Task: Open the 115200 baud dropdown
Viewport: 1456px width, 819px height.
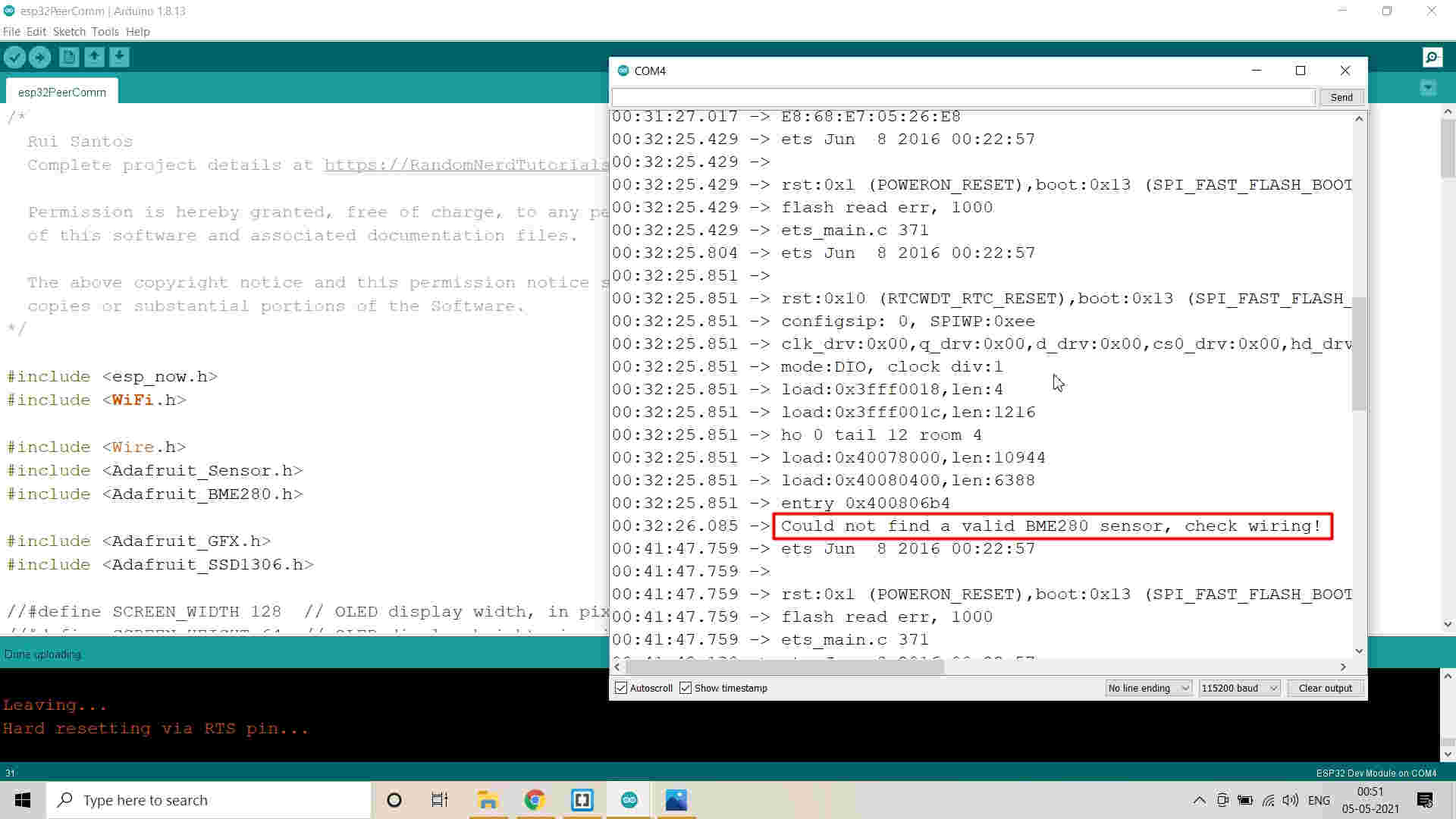Action: (1239, 688)
